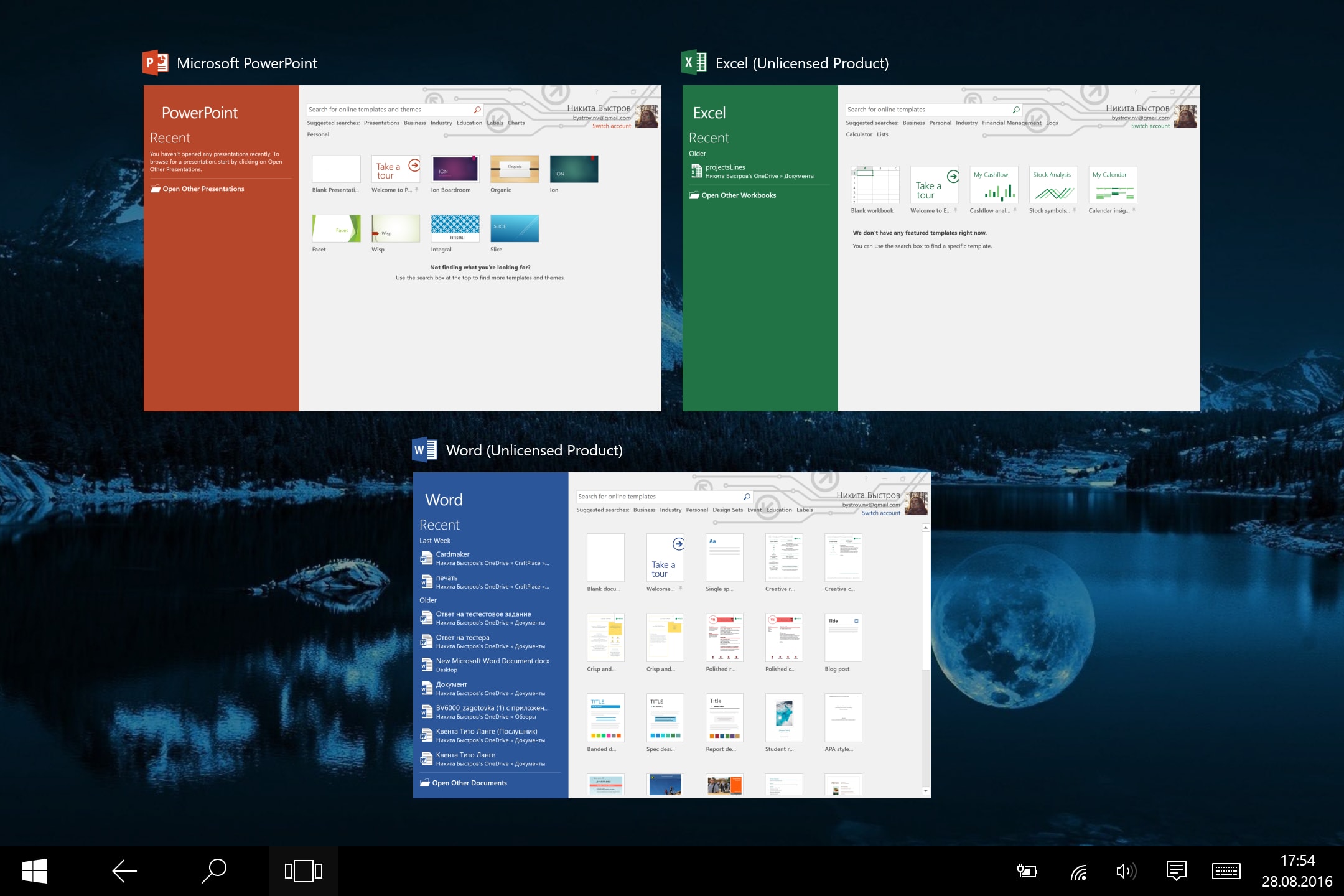
Task: Choose the APA style Word template
Action: coord(843,717)
